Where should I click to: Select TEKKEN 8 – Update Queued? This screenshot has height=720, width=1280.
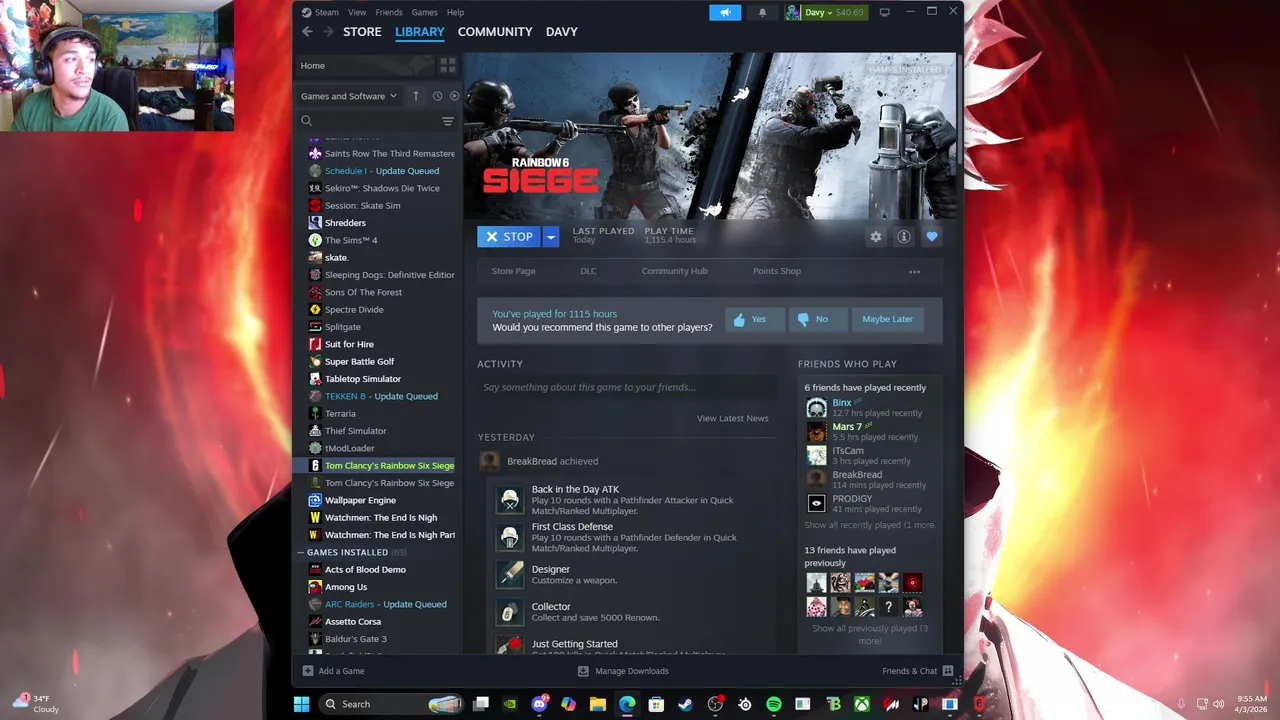click(380, 396)
